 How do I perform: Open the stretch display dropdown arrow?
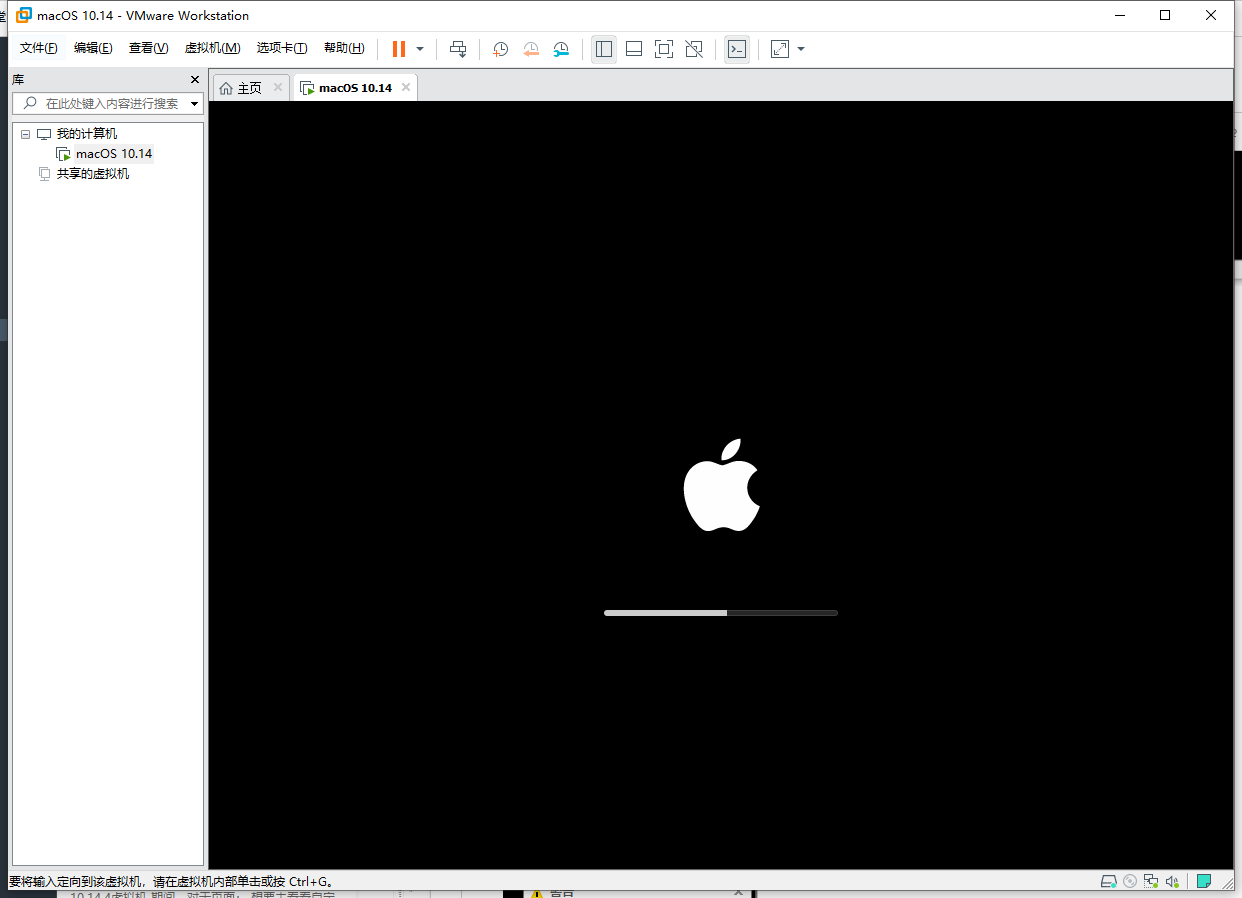801,49
